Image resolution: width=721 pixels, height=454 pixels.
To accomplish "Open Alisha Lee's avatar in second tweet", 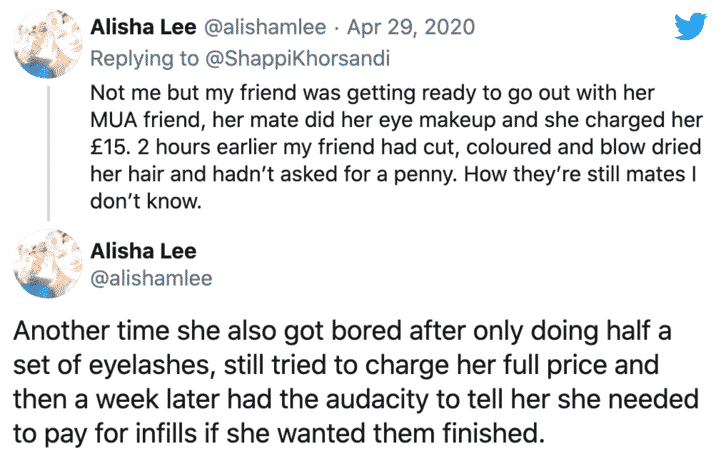I will [48, 264].
